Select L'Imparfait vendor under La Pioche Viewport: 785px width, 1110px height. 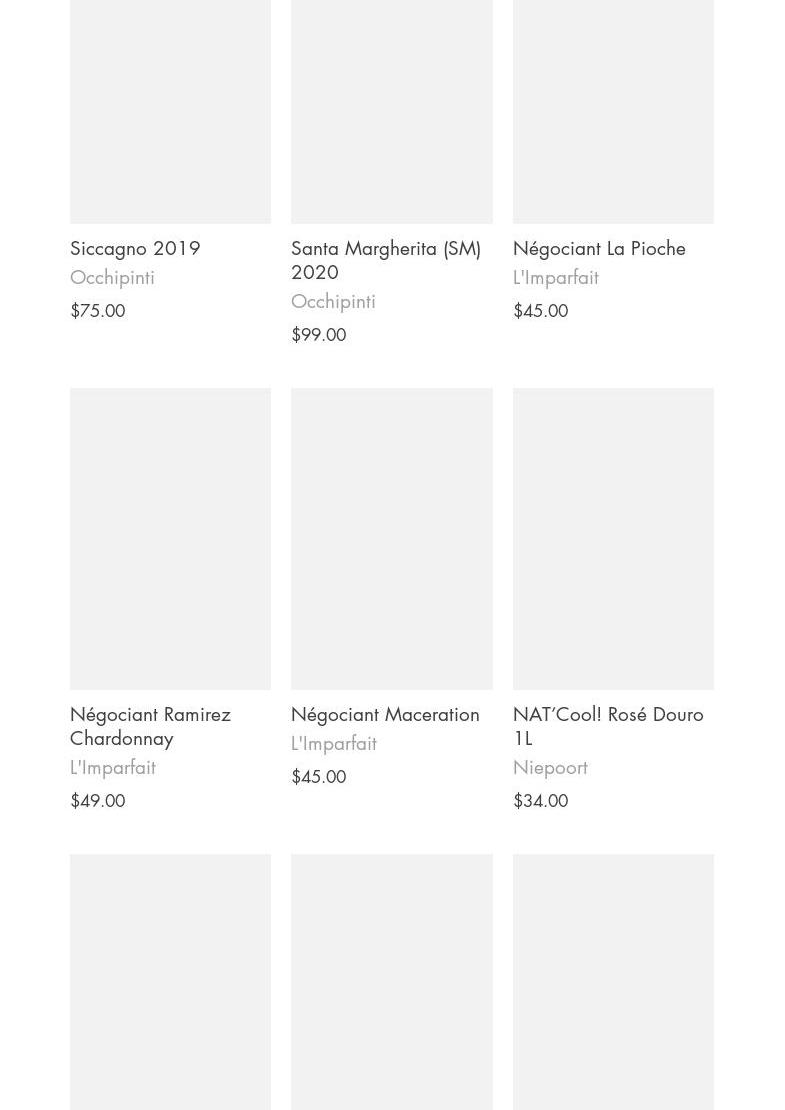click(x=556, y=277)
